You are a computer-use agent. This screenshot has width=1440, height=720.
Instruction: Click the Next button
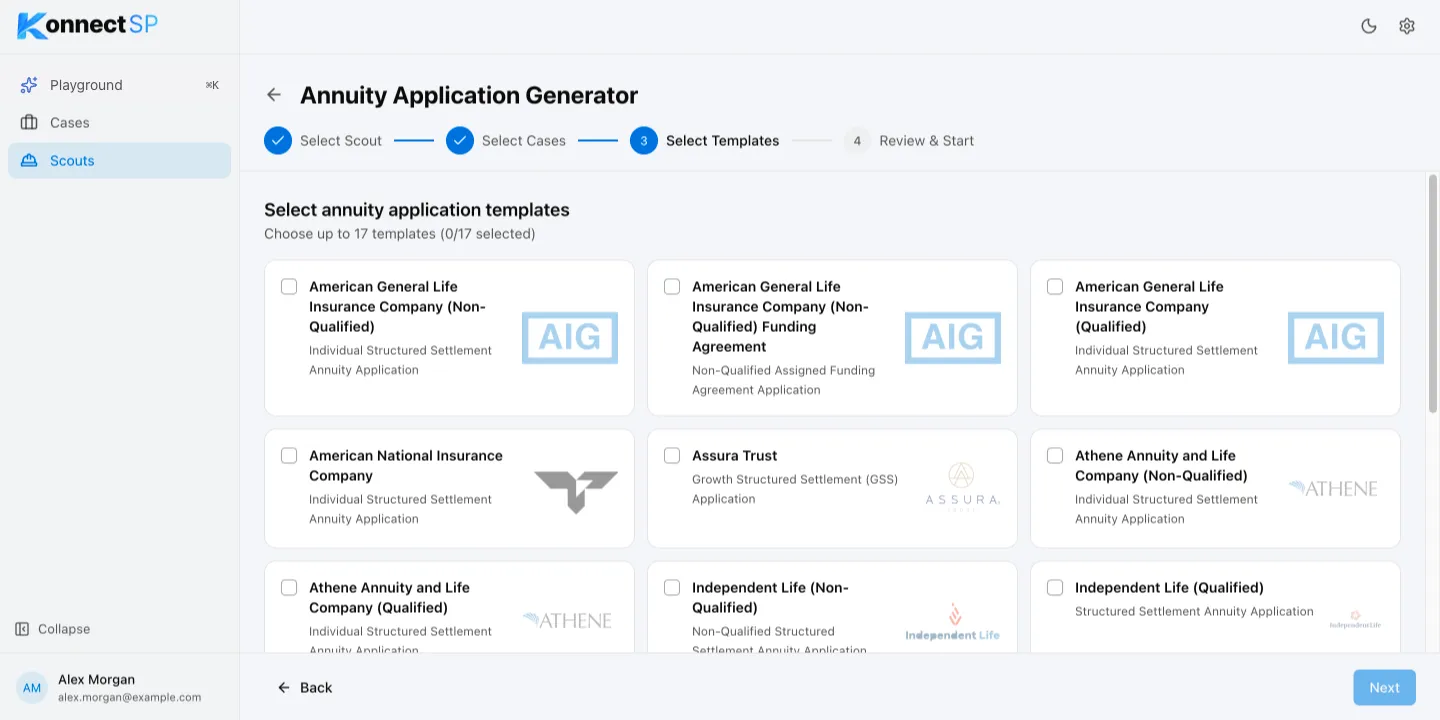pos(1385,688)
